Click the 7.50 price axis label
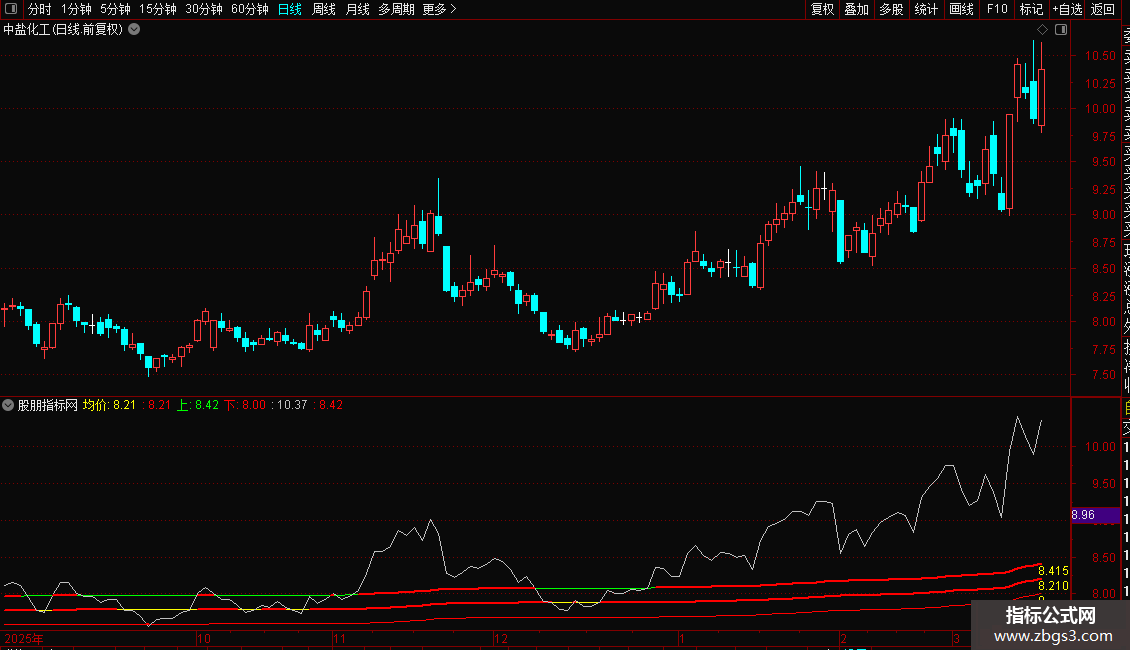 [x=1103, y=375]
